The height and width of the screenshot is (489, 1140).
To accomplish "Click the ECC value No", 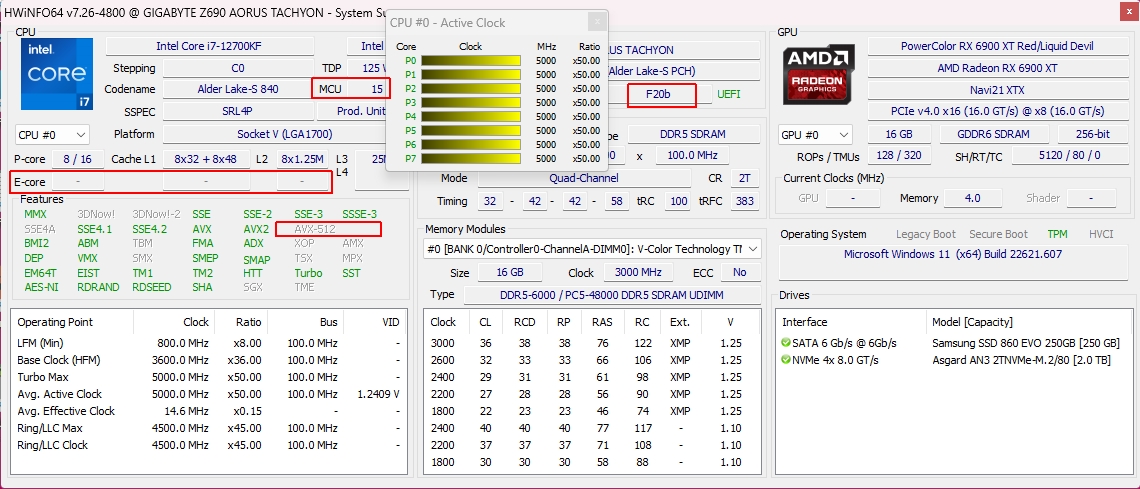I will [x=739, y=272].
